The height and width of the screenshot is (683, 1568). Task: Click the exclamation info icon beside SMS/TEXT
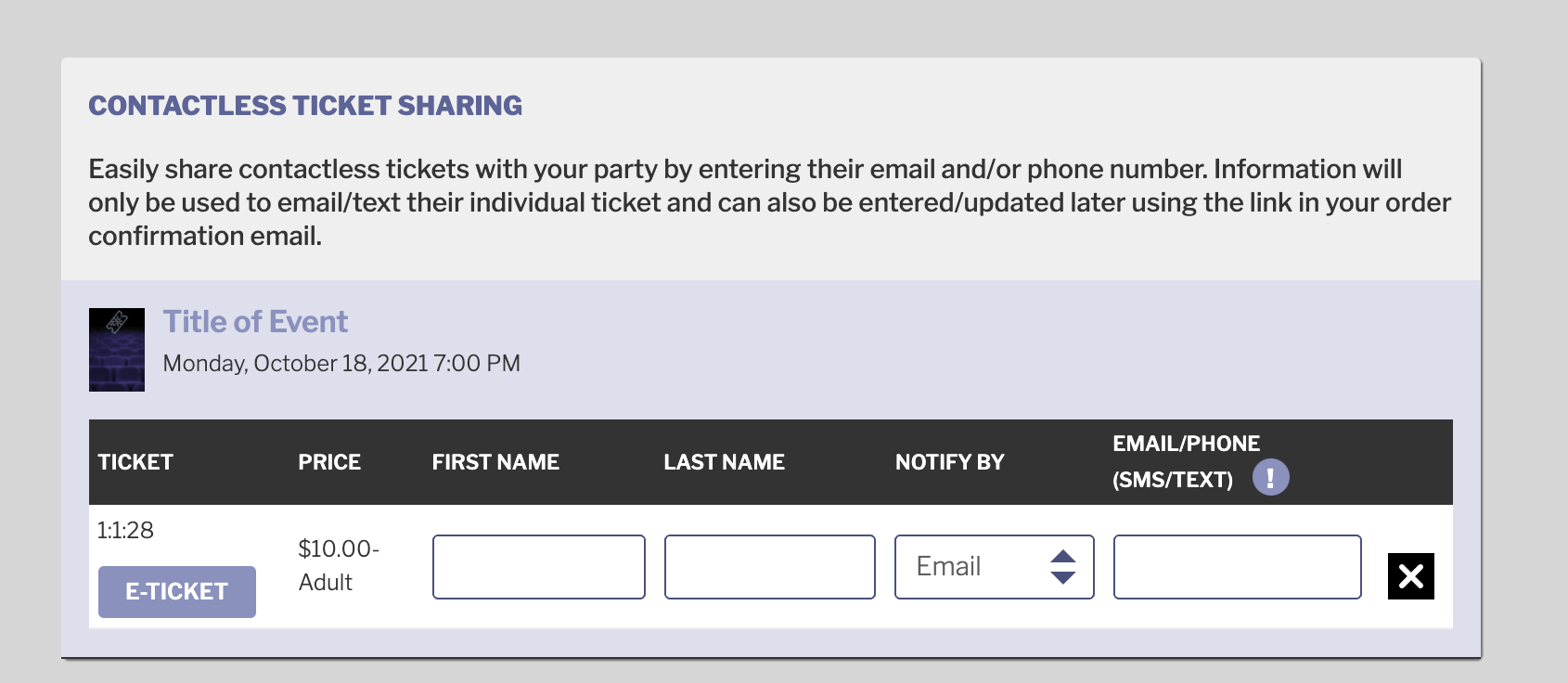tap(1270, 477)
